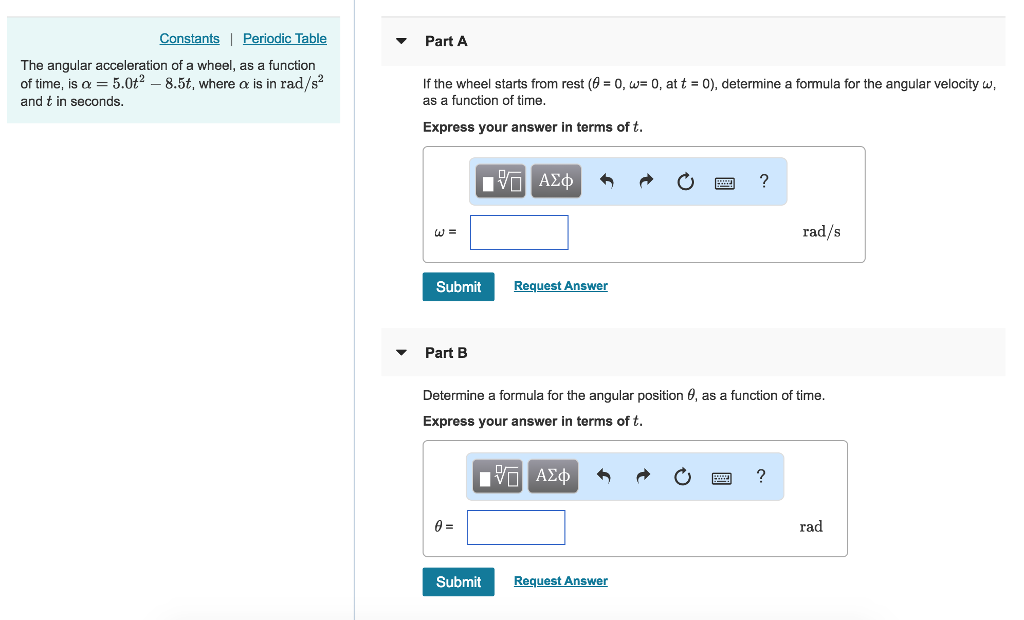1024x620 pixels.
Task: Open the Constants reference
Action: (x=189, y=38)
